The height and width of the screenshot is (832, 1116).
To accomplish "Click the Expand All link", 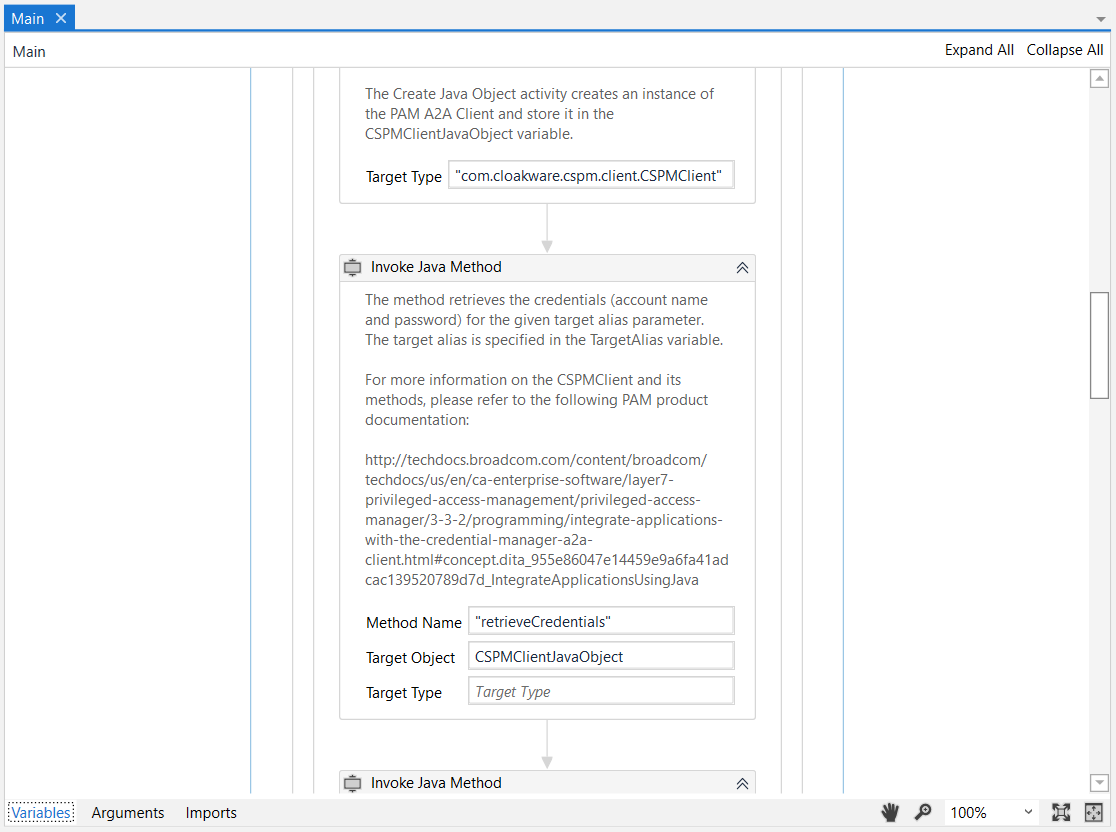I will pyautogui.click(x=979, y=49).
